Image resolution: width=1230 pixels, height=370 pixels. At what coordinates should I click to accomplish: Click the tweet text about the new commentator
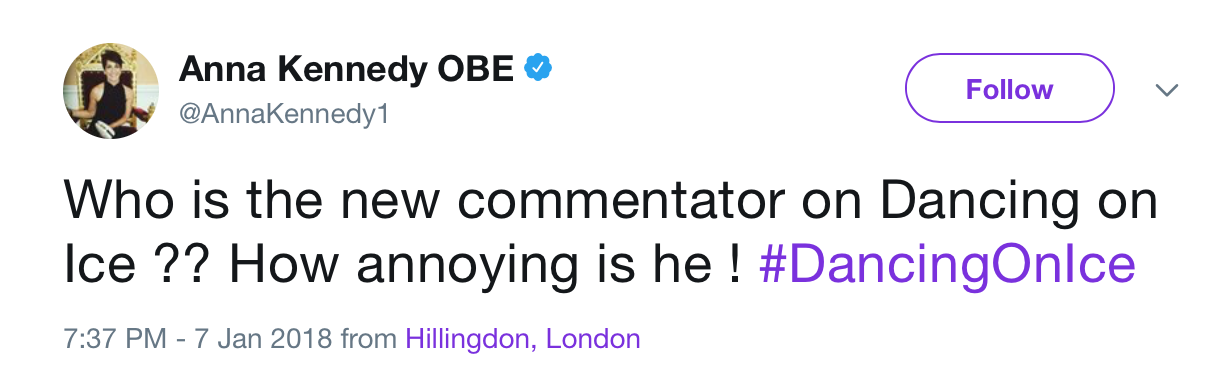(611, 233)
